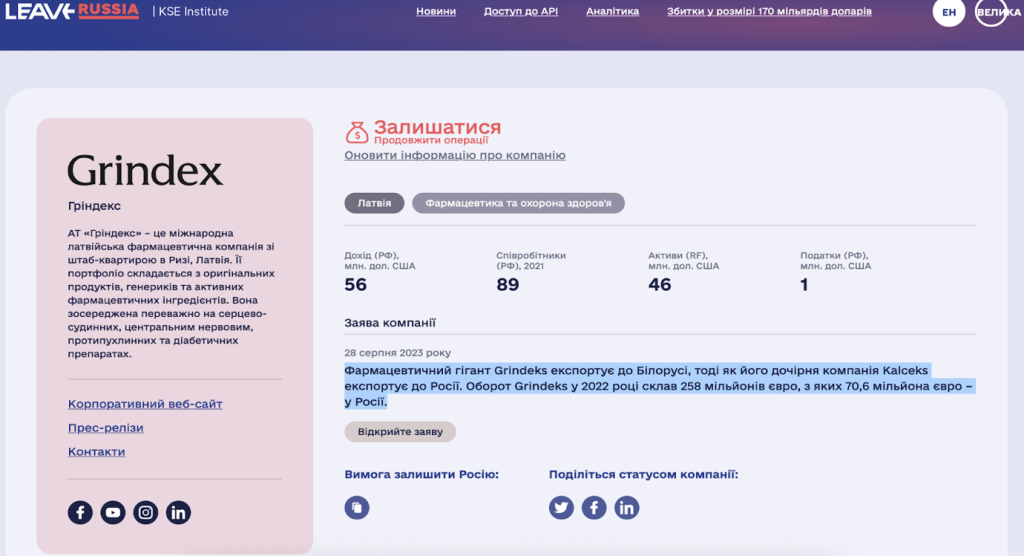Open the Новини menu item
1024x556 pixels.
pos(436,11)
